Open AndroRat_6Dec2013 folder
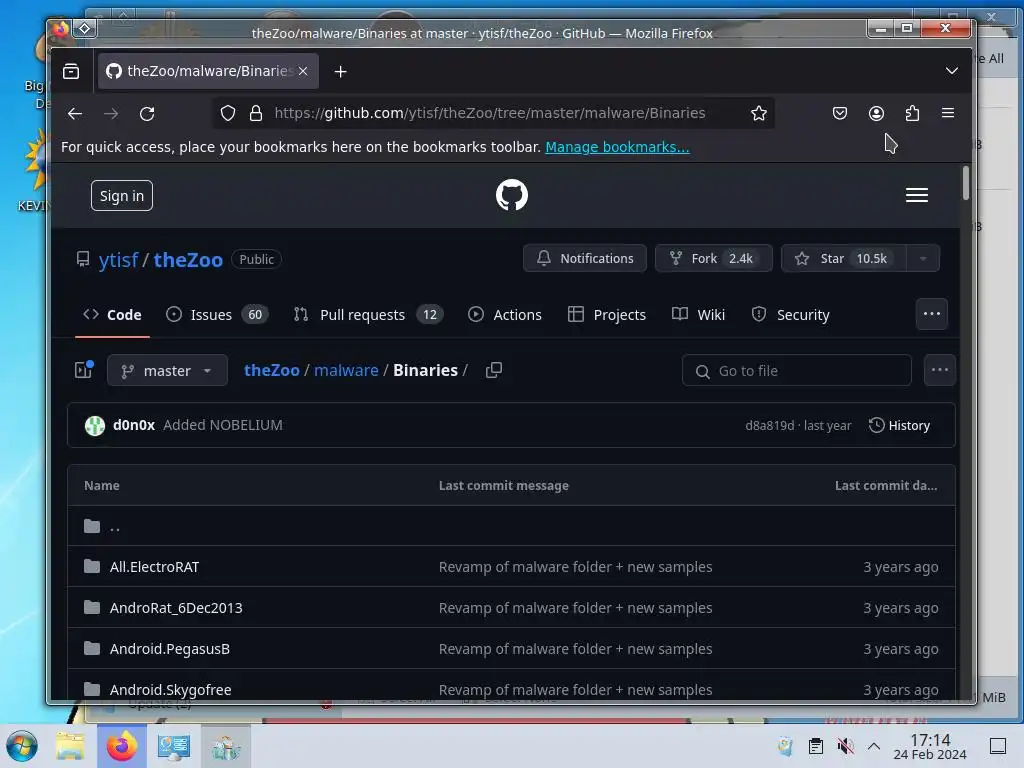 [176, 608]
